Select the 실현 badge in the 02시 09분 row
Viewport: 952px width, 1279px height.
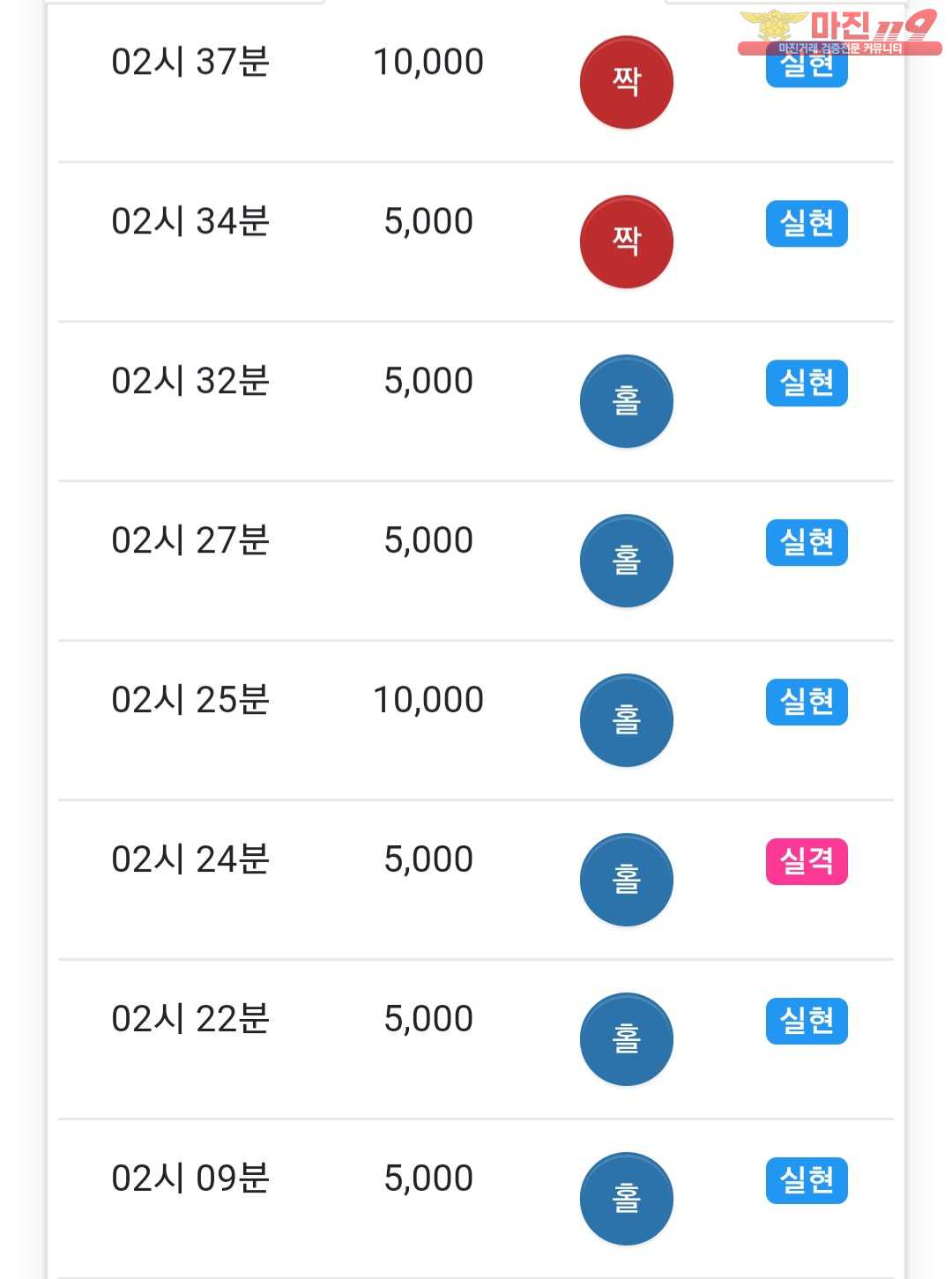click(x=807, y=1180)
